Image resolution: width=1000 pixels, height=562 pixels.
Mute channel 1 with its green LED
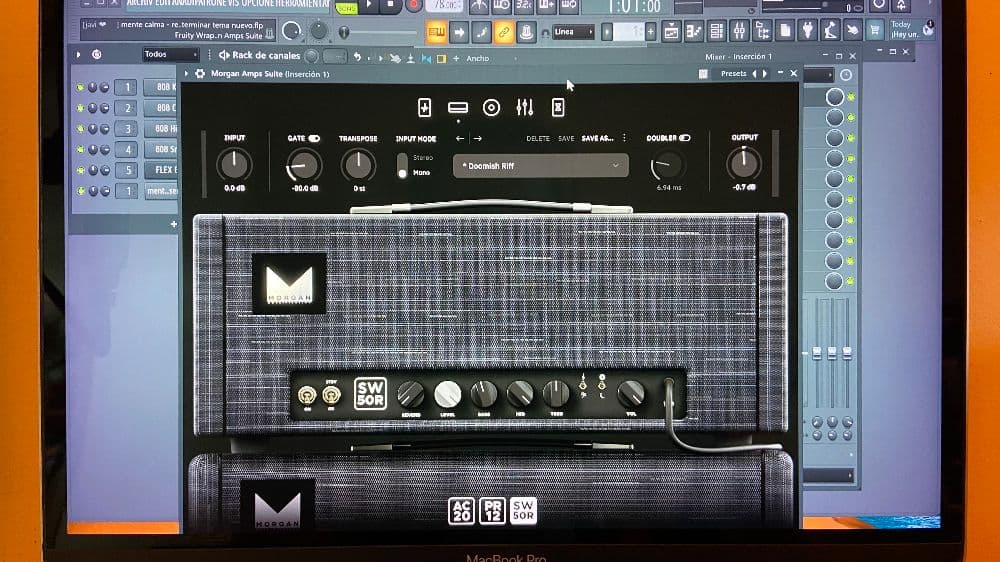coord(80,87)
